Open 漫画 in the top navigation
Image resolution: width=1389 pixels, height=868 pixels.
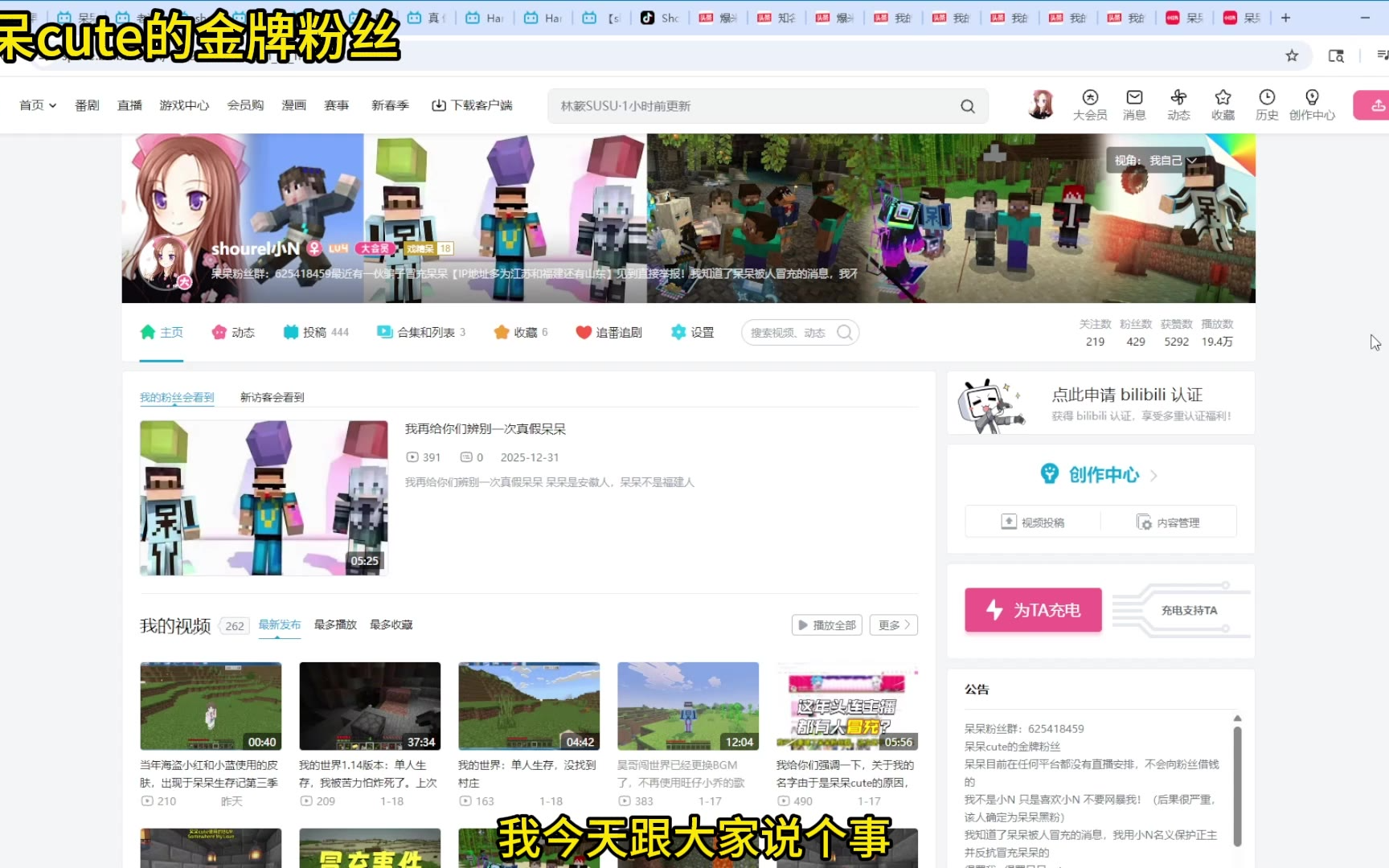click(x=294, y=105)
